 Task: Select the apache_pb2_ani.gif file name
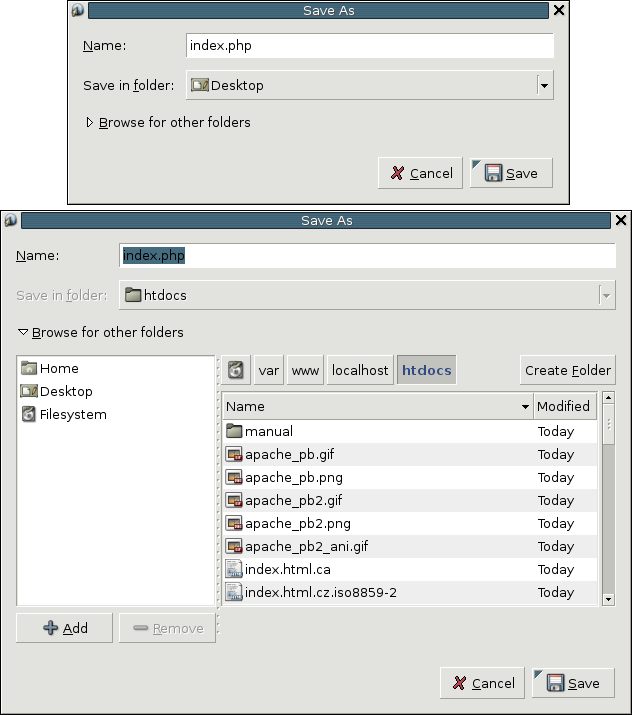point(306,546)
